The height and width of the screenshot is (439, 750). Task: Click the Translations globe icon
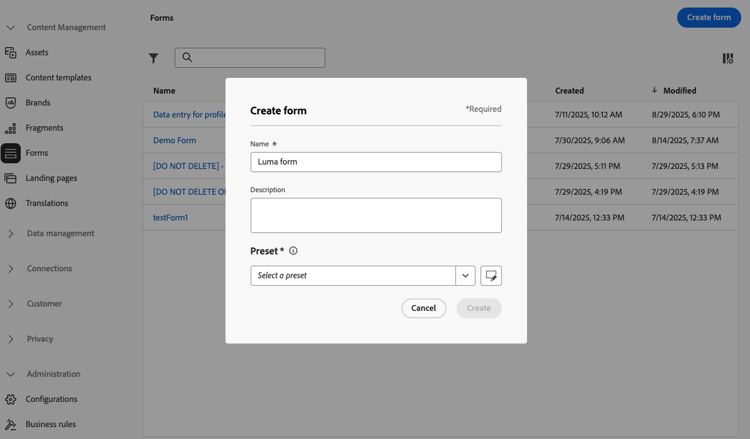click(x=11, y=203)
